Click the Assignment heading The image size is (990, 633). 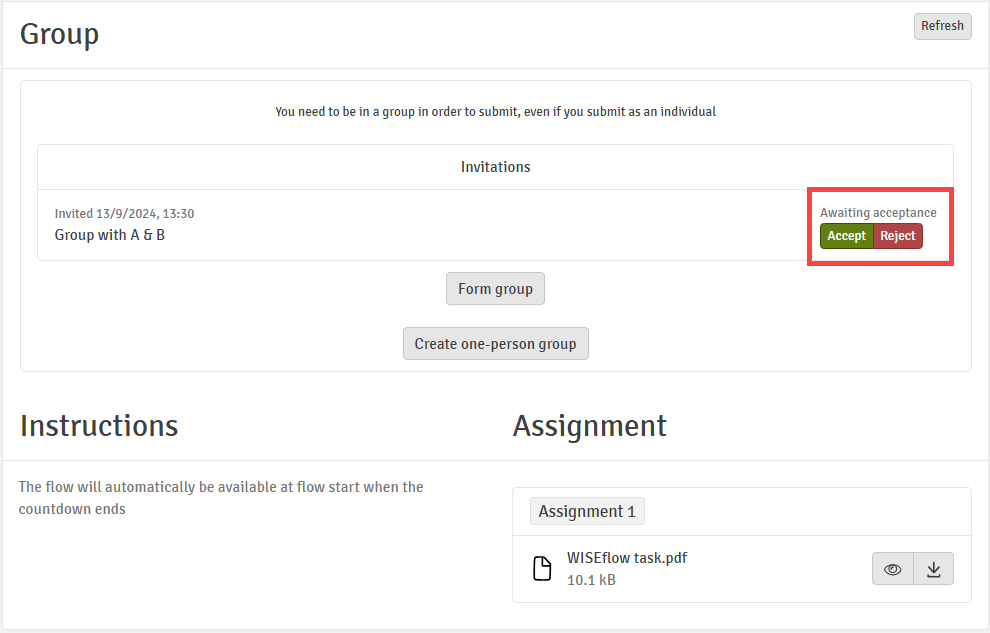[x=590, y=425]
